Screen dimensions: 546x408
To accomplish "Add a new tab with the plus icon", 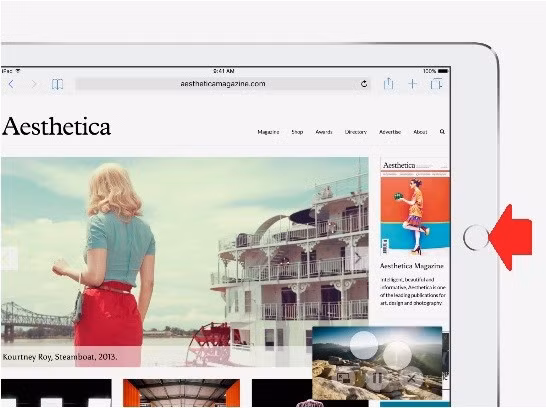I will [413, 84].
